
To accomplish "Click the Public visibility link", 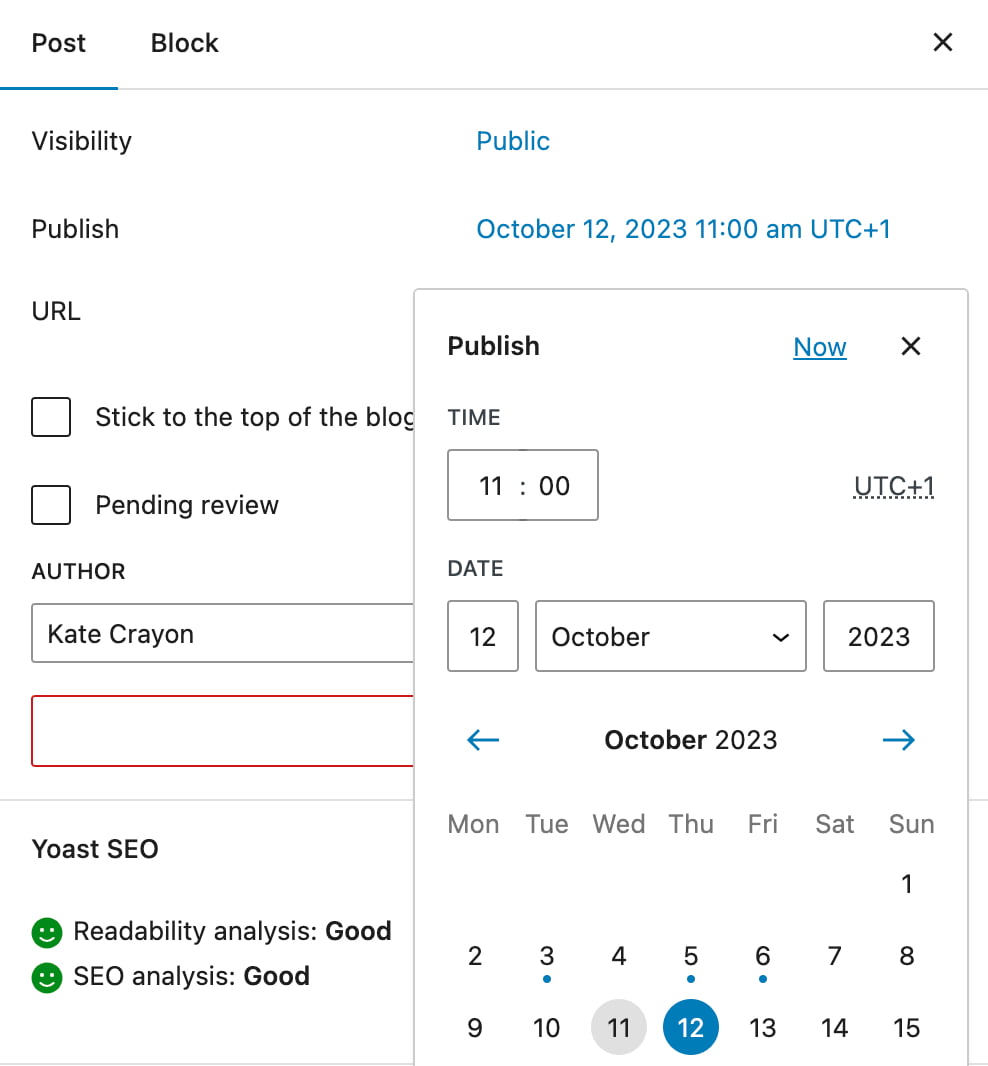I will tap(513, 141).
